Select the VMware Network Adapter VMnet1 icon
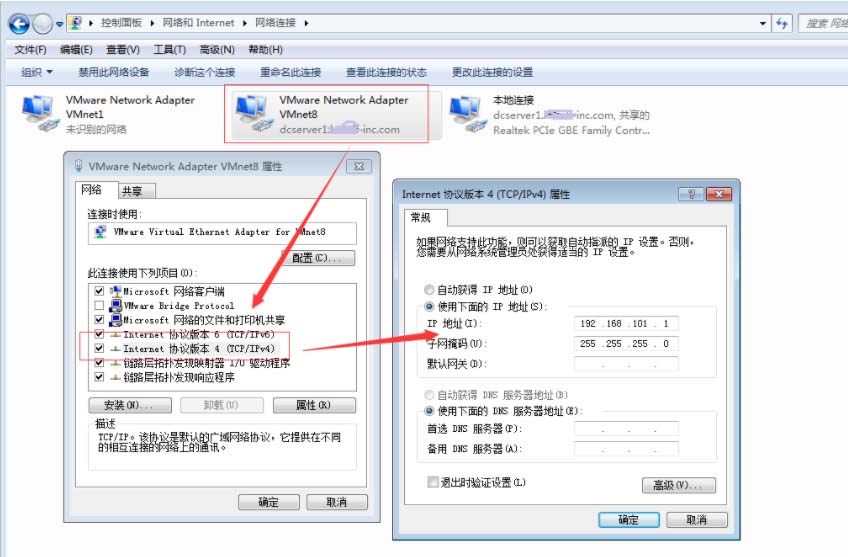The height and width of the screenshot is (557, 848). coord(40,111)
